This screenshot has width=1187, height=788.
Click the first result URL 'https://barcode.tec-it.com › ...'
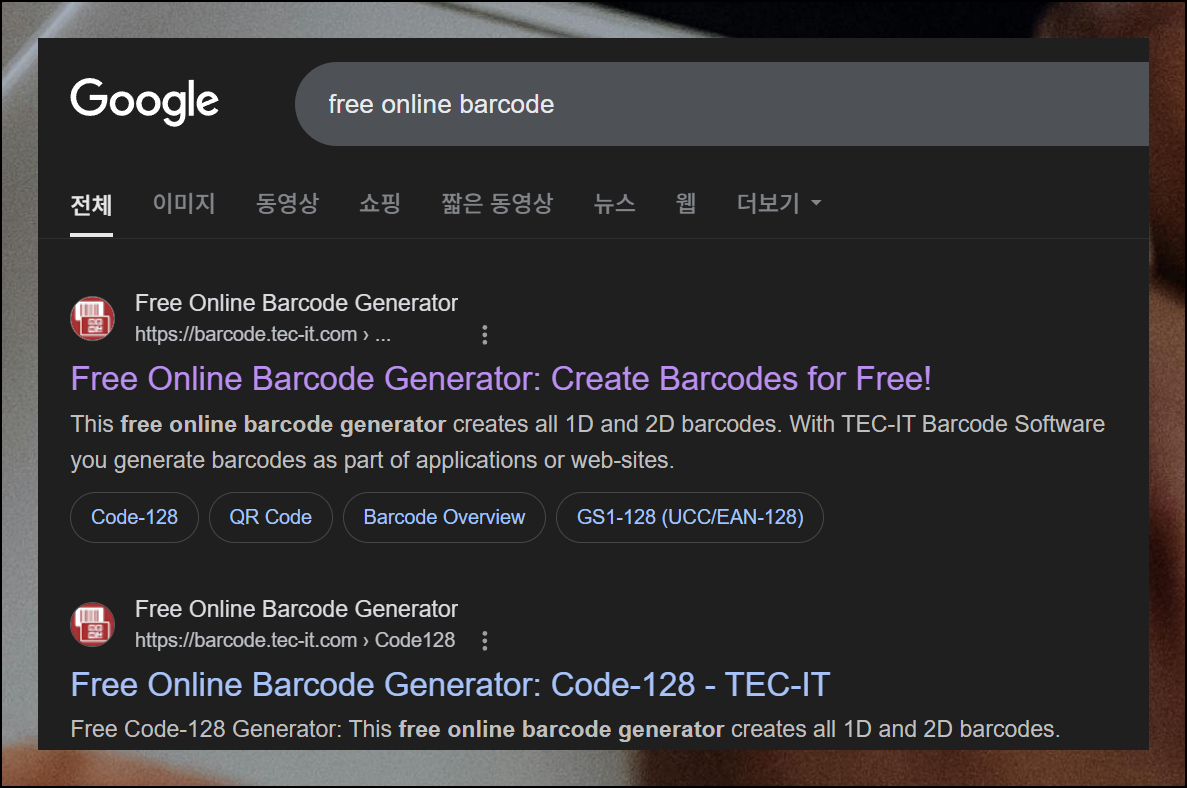(x=263, y=335)
